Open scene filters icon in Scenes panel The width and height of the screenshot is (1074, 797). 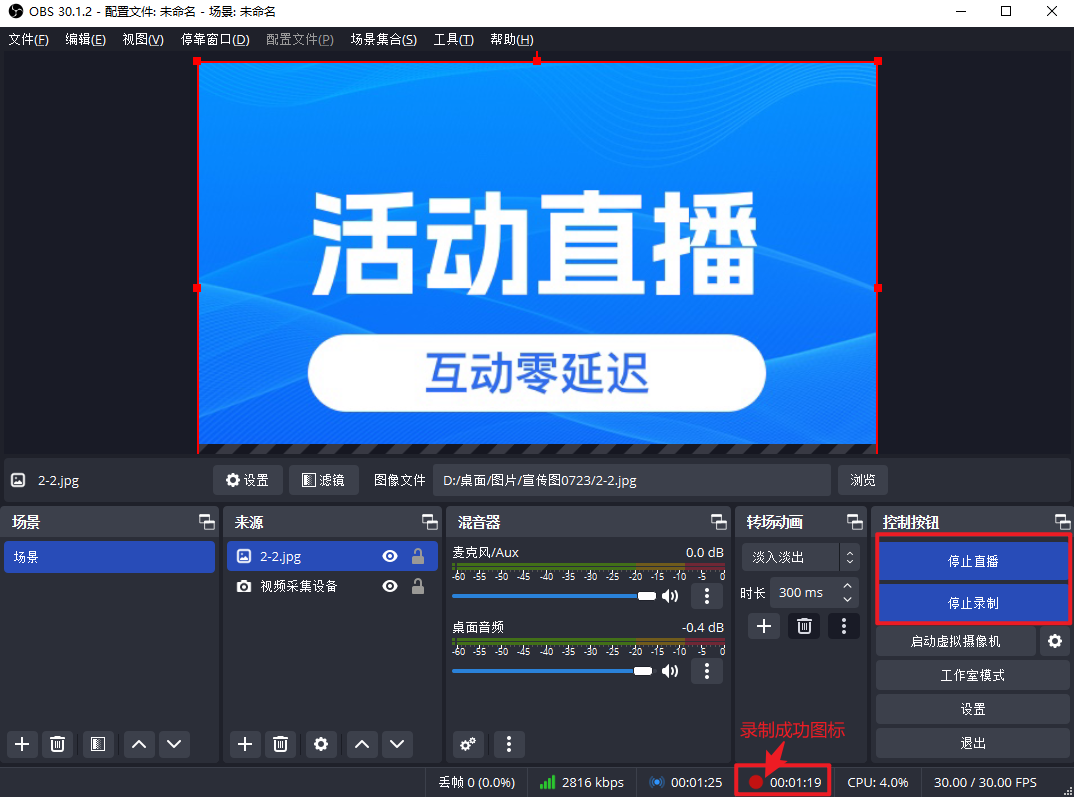tap(97, 744)
